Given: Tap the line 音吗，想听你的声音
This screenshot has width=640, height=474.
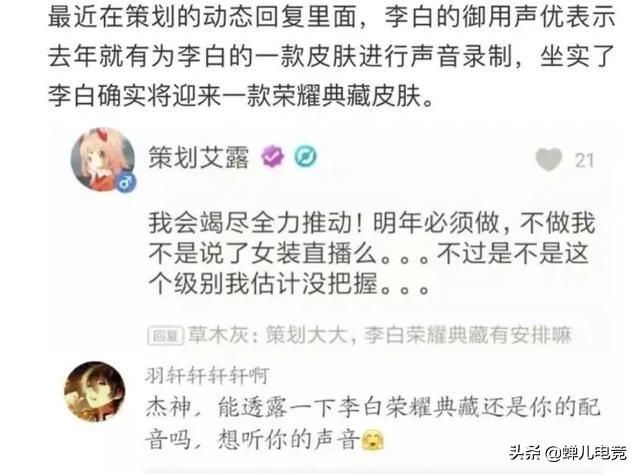Looking at the screenshot, I should tap(264, 440).
